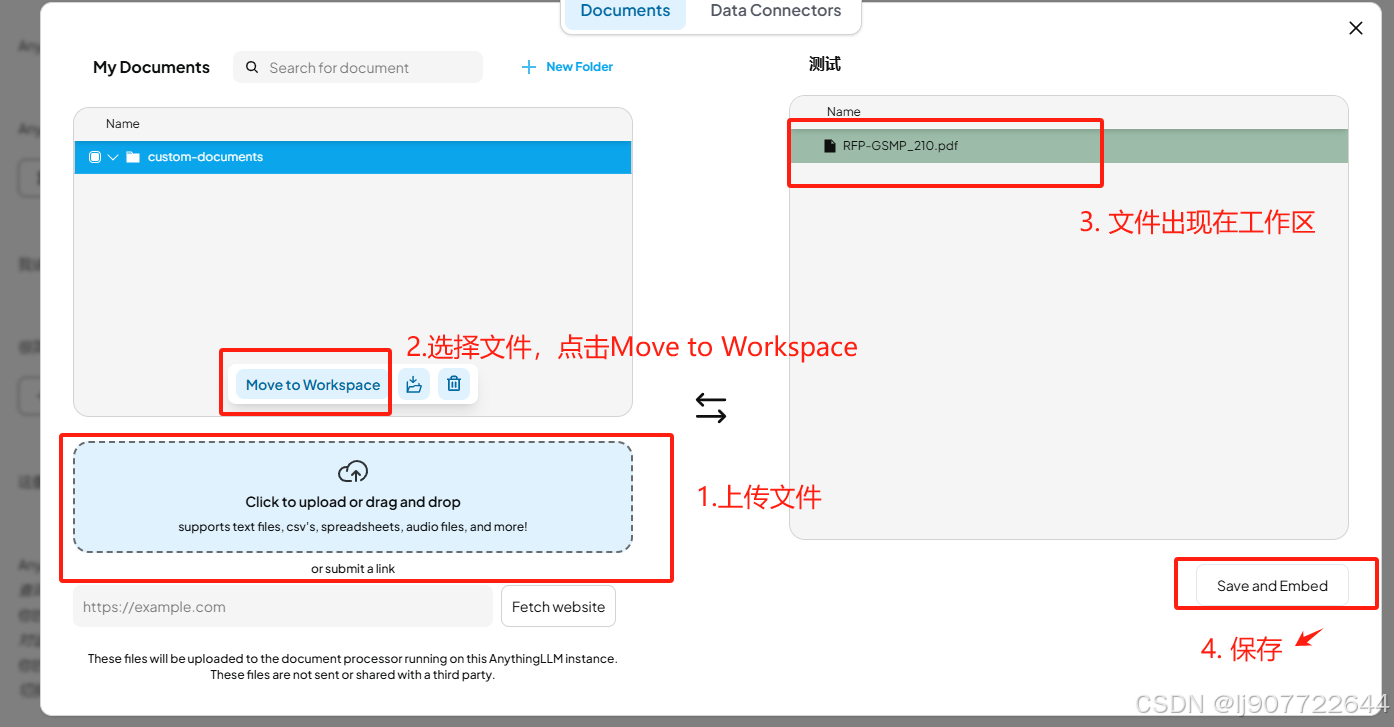The image size is (1394, 727).
Task: Click Move to Workspace
Action: point(313,385)
